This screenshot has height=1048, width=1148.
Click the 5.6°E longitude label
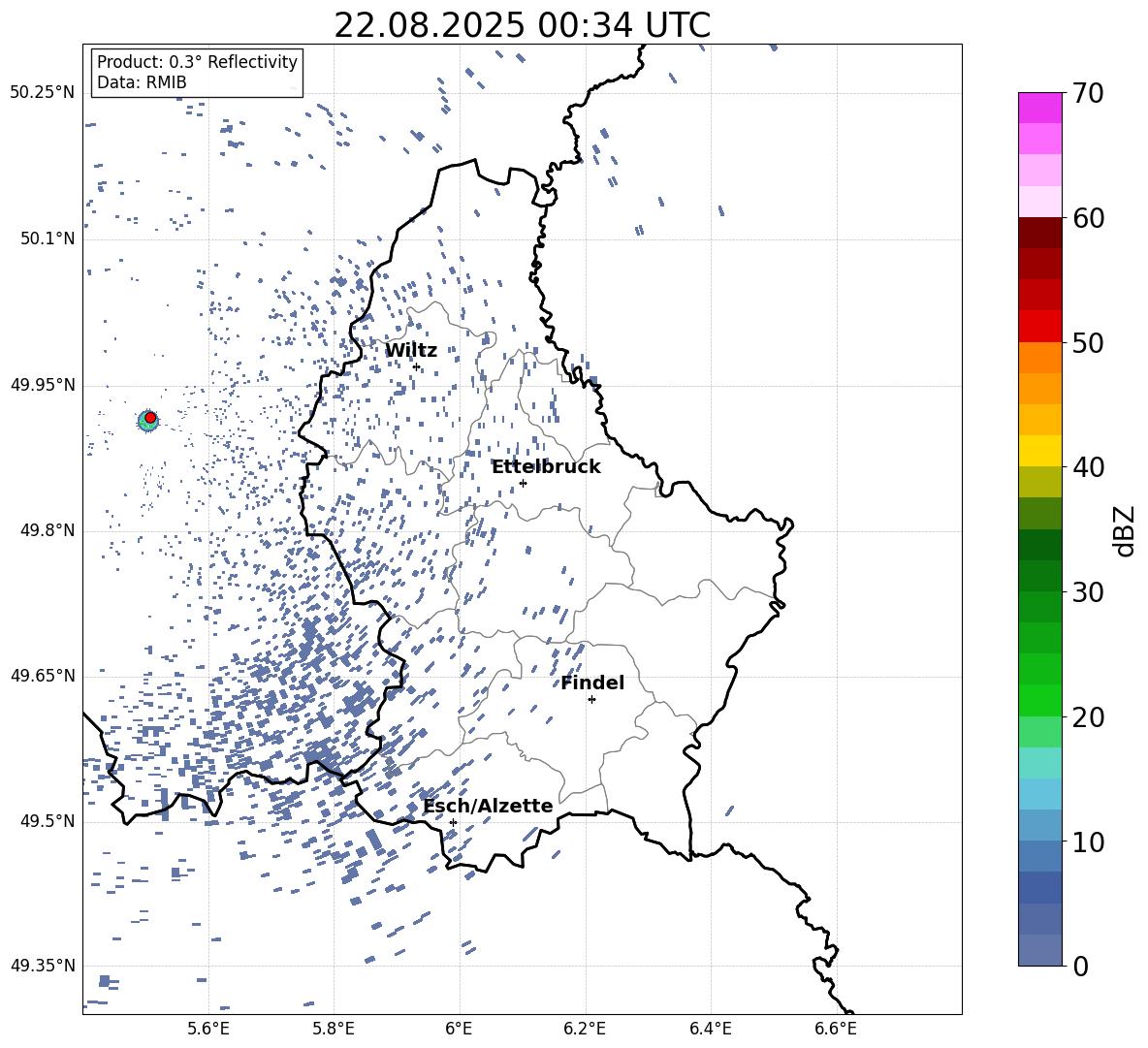click(208, 1029)
